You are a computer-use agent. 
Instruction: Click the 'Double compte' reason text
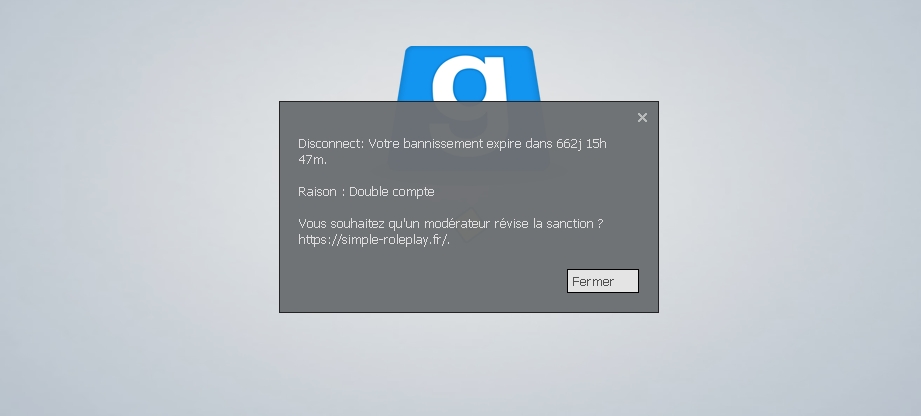(x=392, y=192)
